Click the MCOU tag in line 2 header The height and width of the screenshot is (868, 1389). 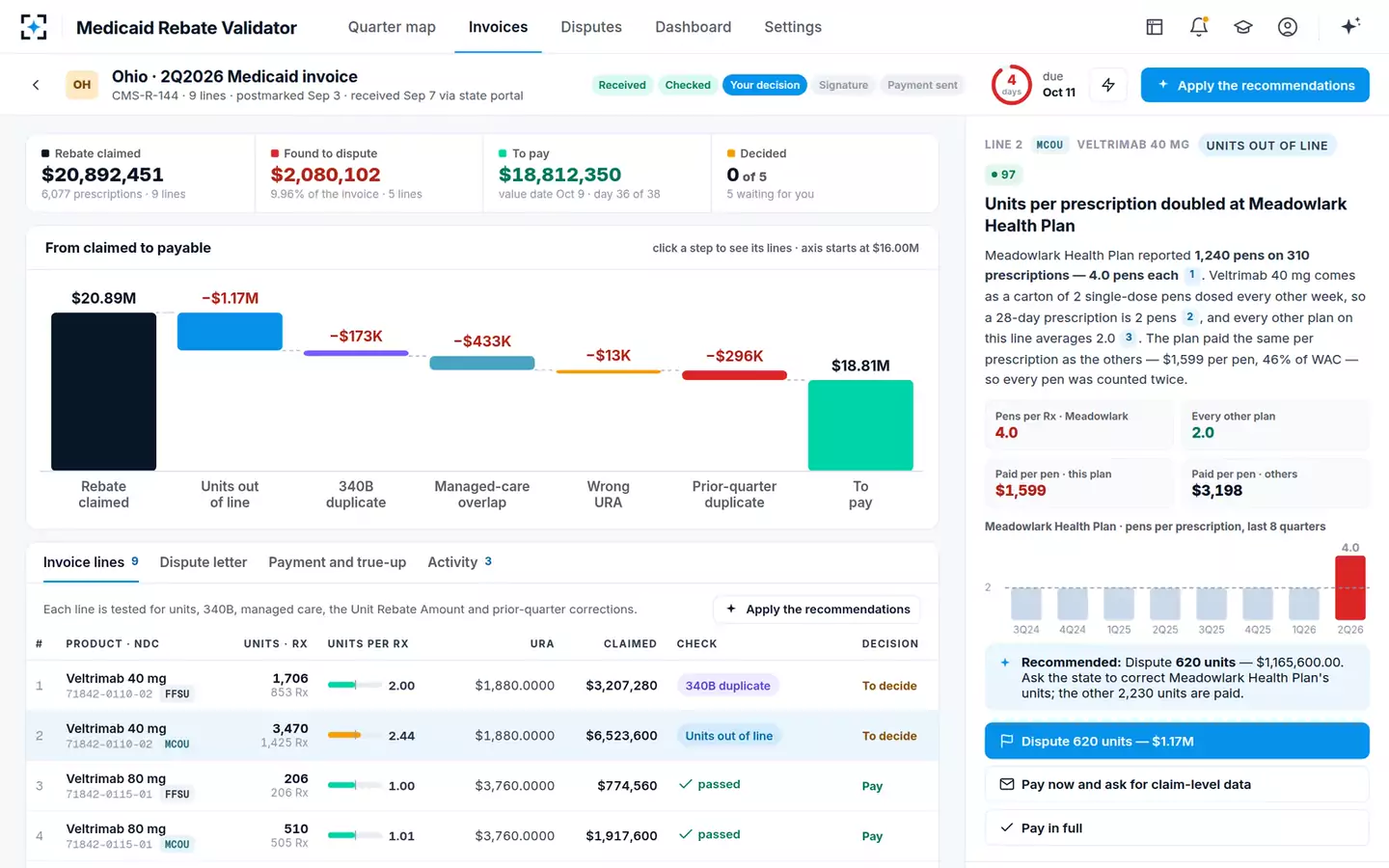click(x=1049, y=145)
